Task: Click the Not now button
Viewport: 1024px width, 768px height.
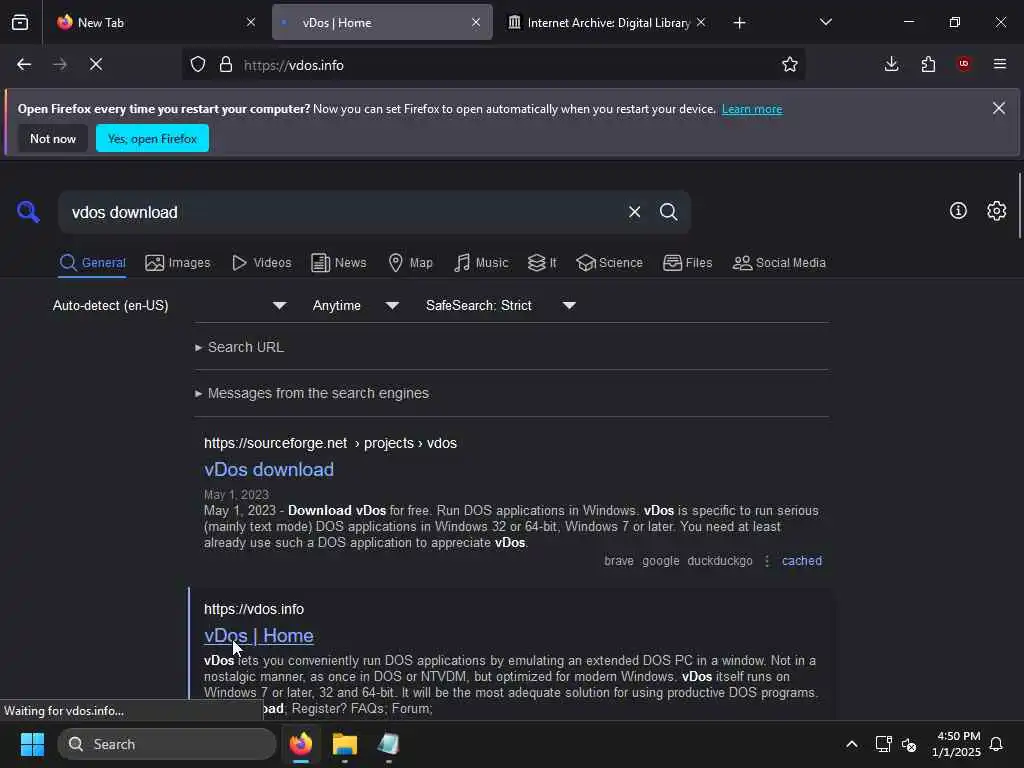Action: tap(53, 138)
